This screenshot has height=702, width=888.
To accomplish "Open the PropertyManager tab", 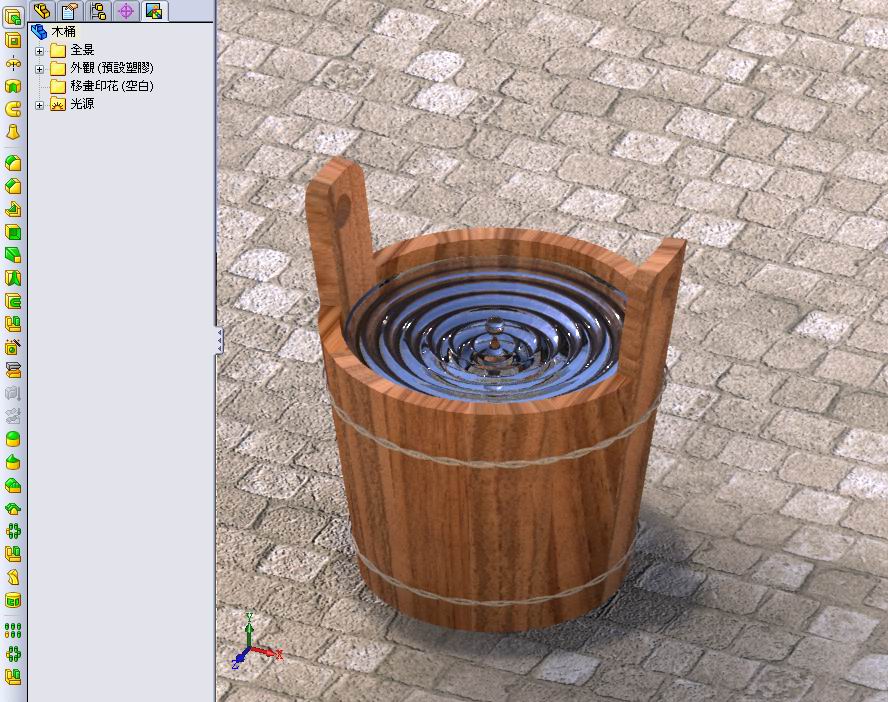I will click(x=70, y=10).
